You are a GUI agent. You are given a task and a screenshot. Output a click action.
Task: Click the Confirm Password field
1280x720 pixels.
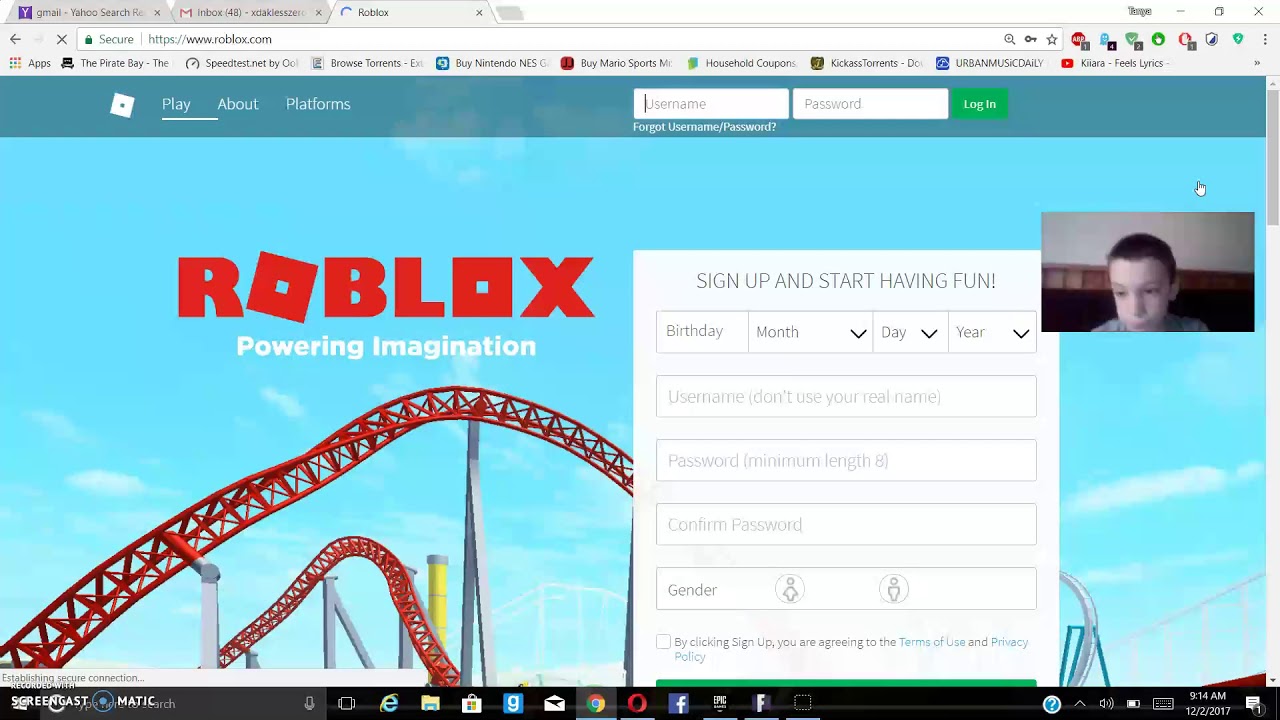846,524
